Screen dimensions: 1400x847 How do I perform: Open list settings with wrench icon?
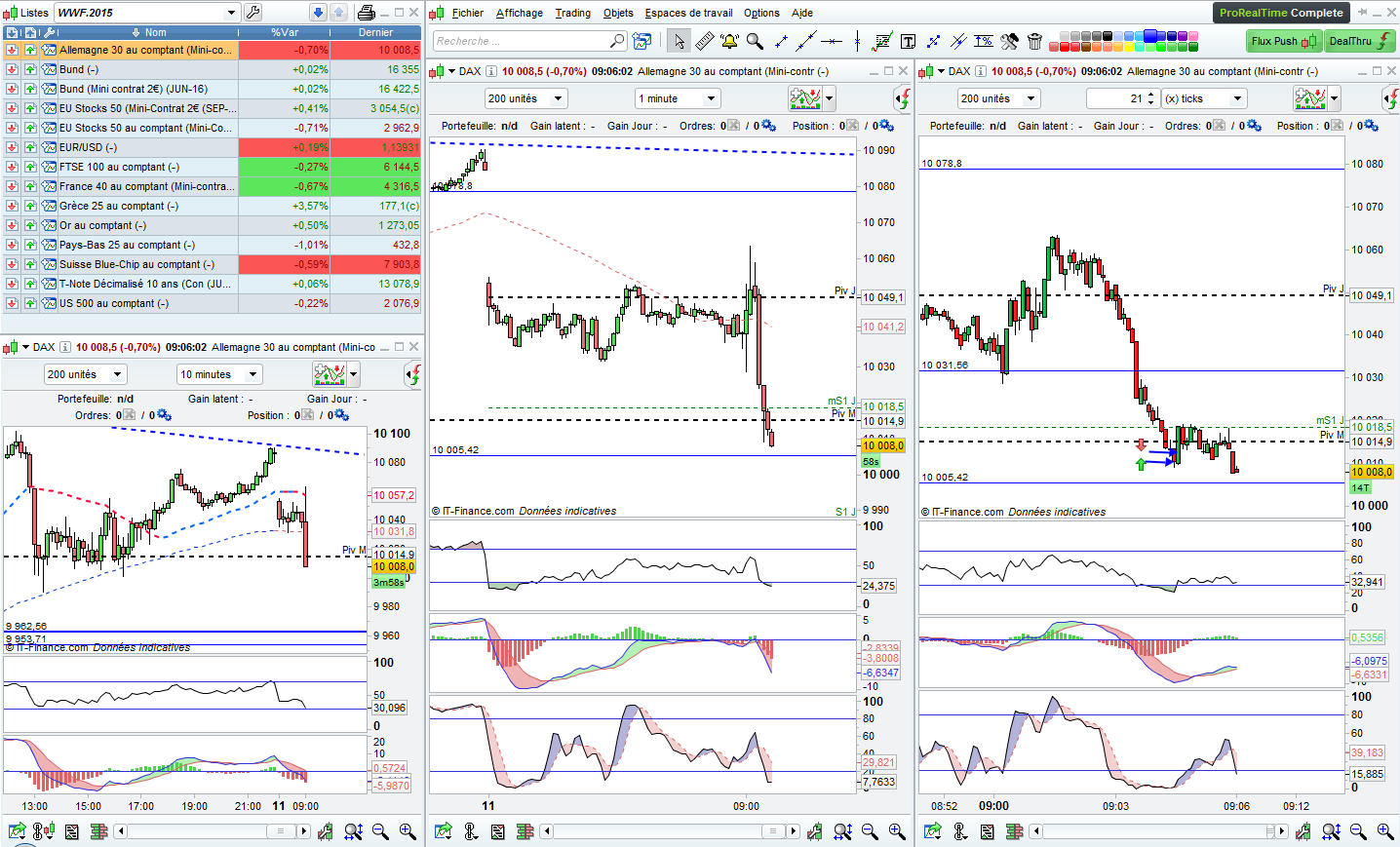point(253,13)
